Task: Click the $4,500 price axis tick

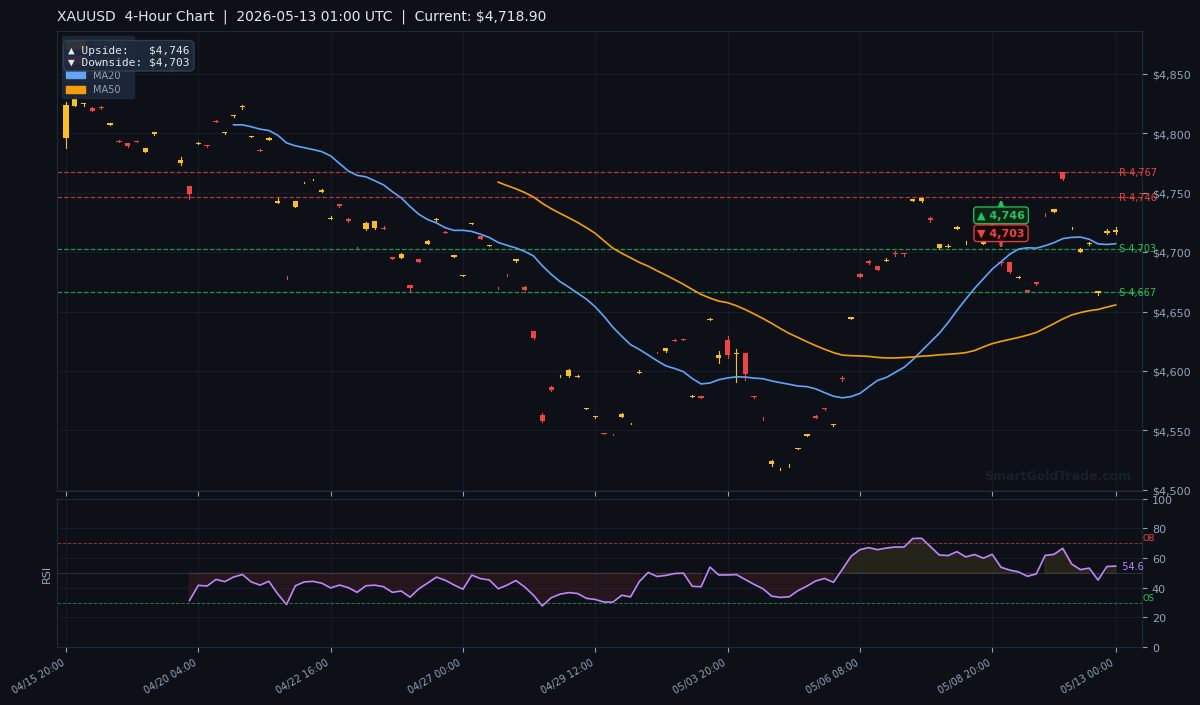Action: click(1171, 491)
